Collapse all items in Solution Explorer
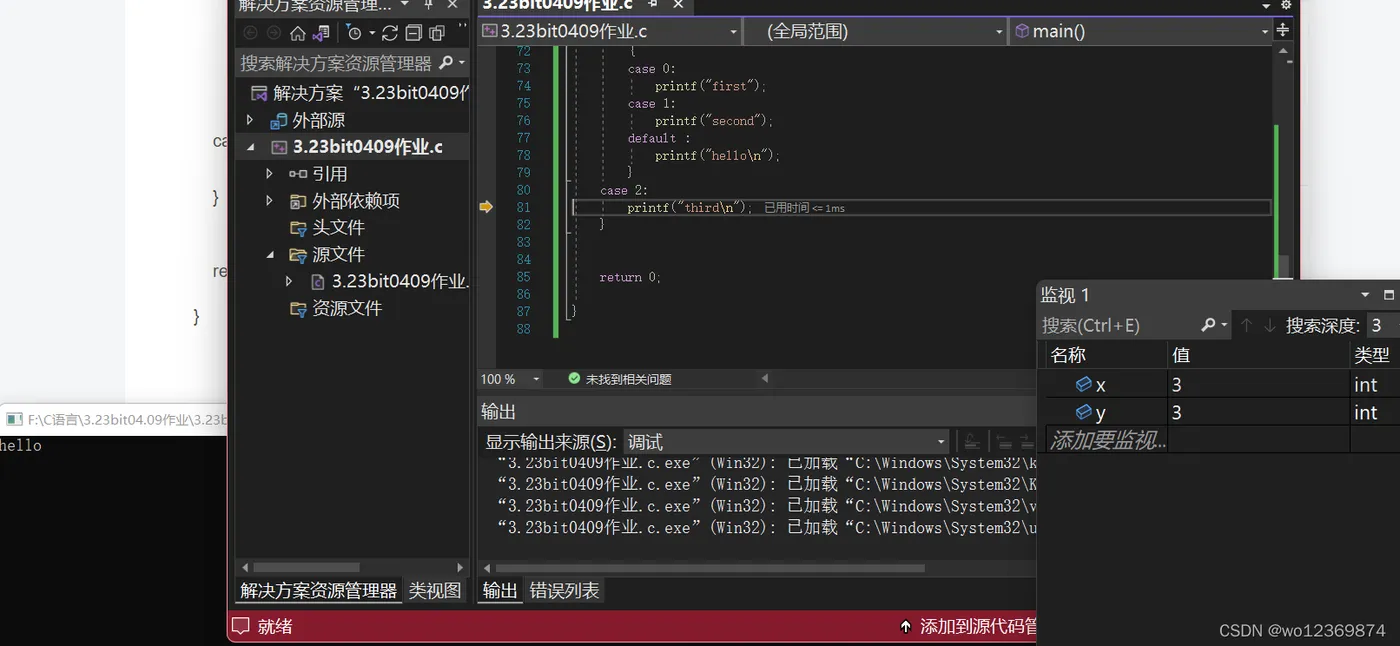Viewport: 1400px width, 646px height. [x=413, y=33]
